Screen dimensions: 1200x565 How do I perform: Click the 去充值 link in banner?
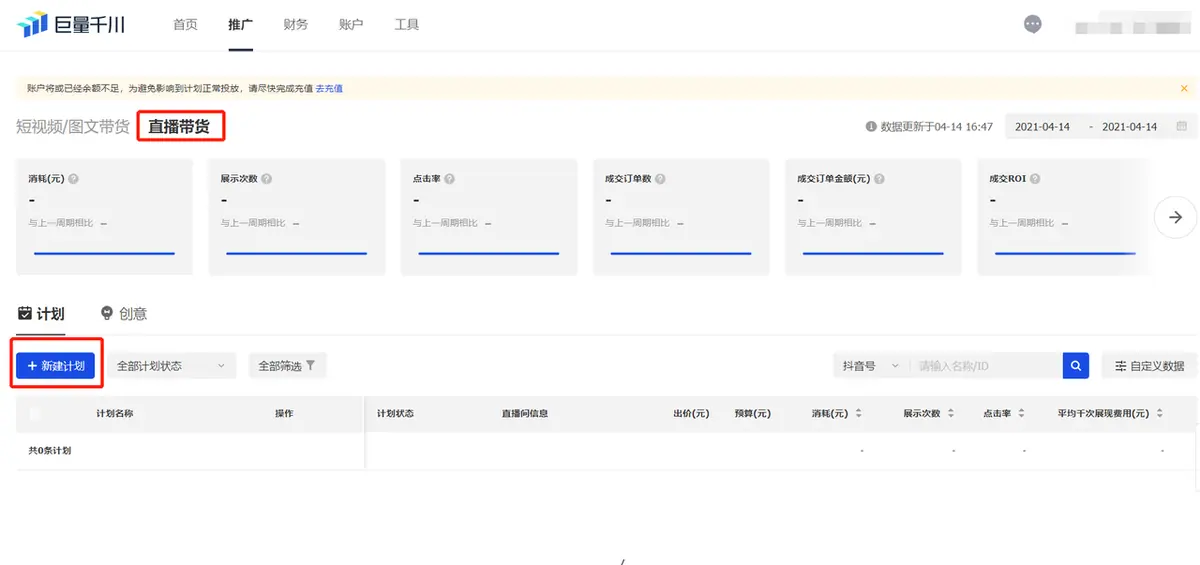pos(329,89)
